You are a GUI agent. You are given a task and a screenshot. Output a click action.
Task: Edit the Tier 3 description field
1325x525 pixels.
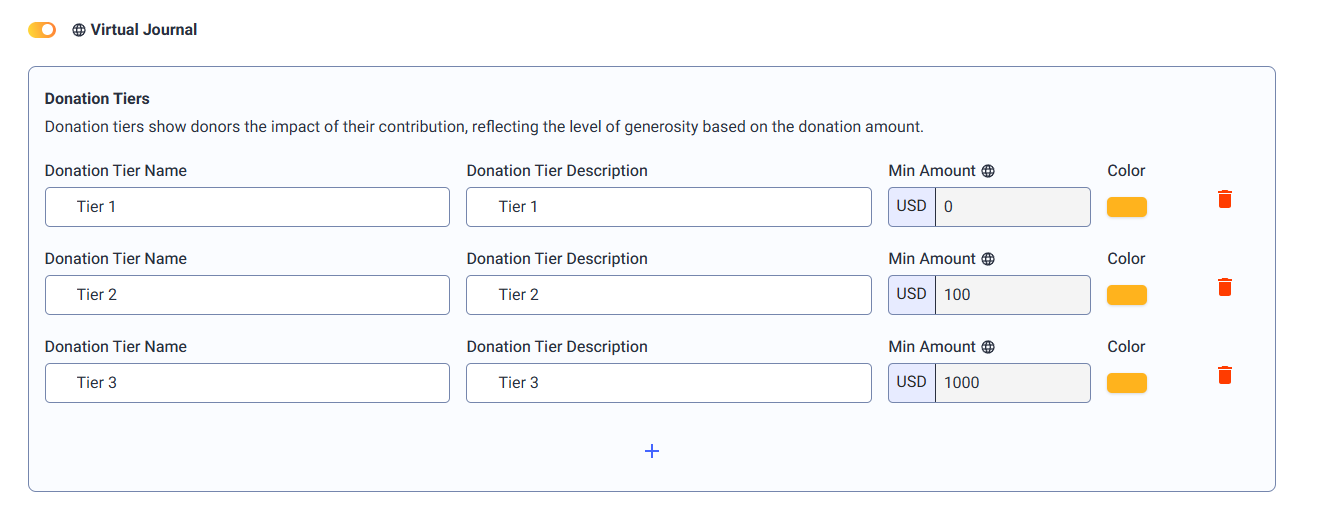[669, 383]
